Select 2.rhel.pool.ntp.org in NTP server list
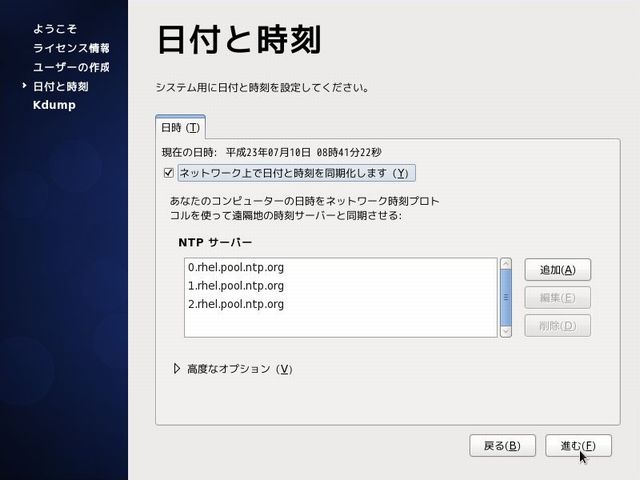The image size is (640, 480). (340, 304)
